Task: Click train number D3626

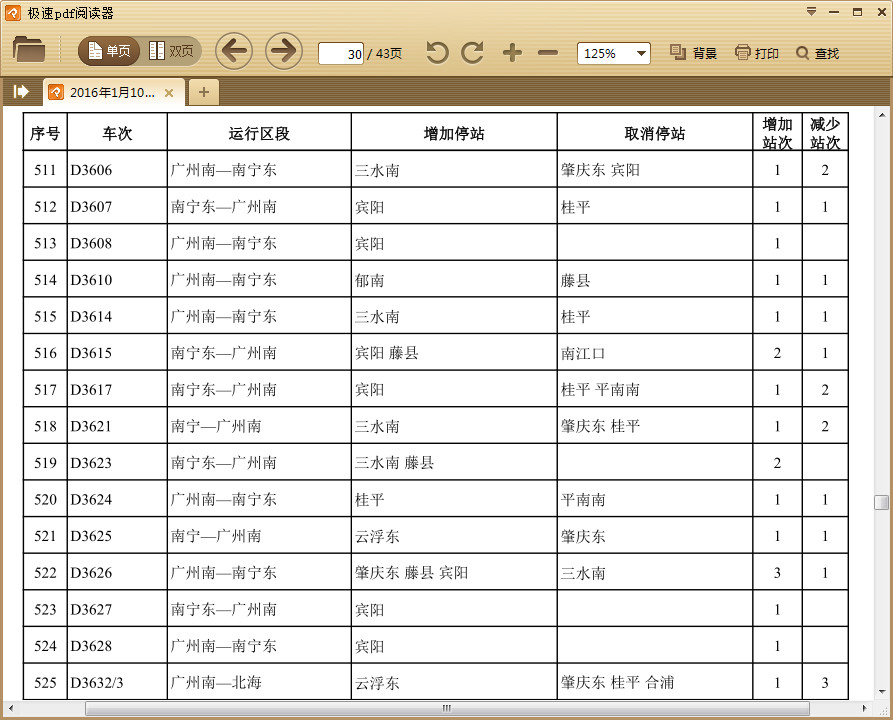Action: tap(91, 572)
